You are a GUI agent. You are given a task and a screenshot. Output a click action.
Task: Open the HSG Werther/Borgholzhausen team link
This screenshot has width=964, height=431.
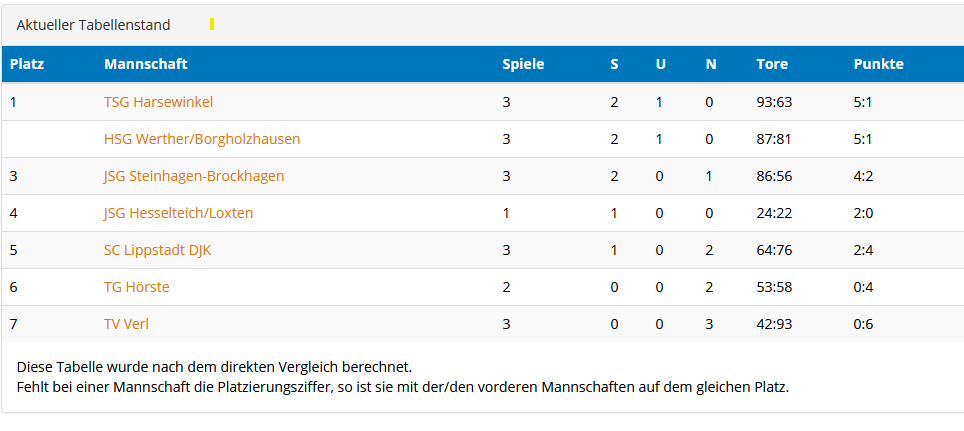[x=202, y=139]
